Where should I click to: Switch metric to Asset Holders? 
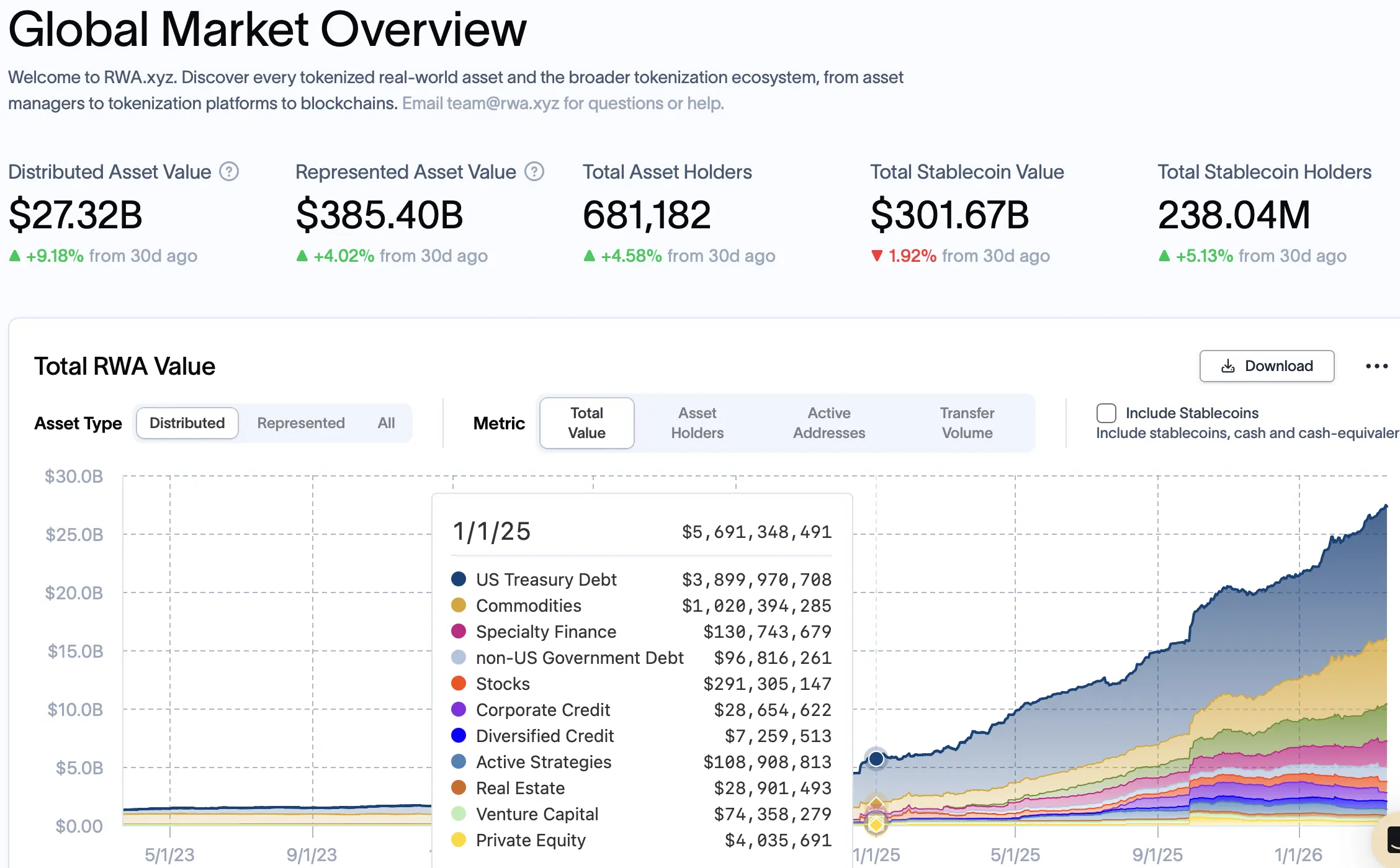coord(697,423)
